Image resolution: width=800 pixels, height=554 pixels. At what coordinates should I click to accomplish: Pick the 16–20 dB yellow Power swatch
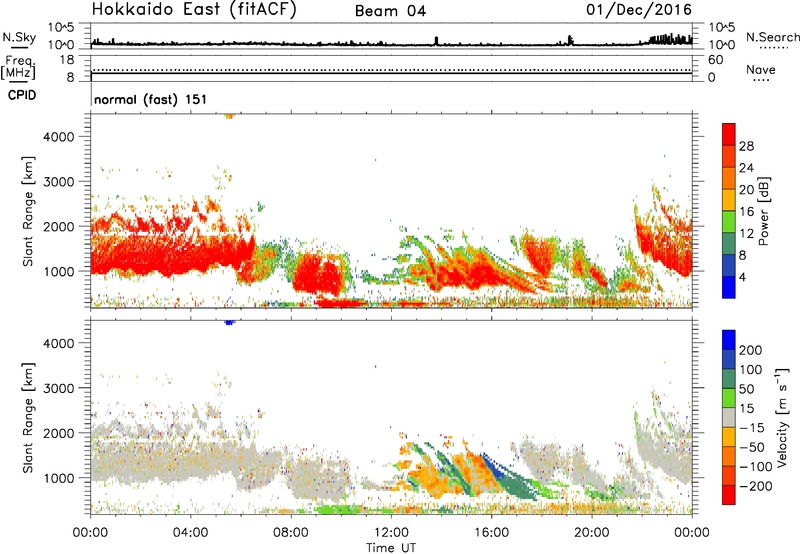coord(729,200)
